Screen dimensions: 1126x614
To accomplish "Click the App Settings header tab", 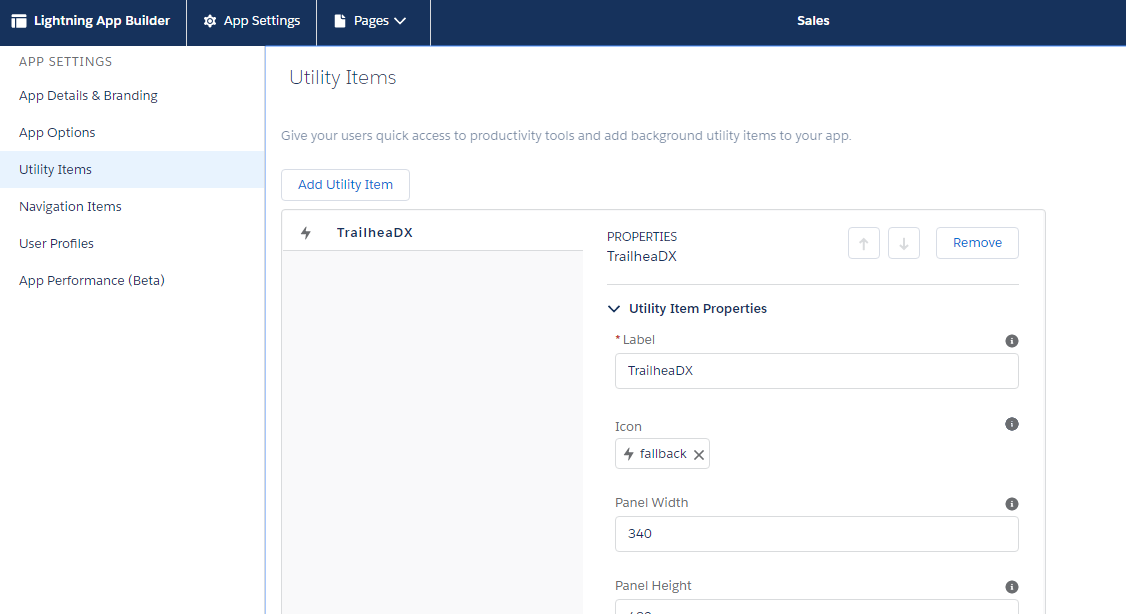I will coord(251,22).
